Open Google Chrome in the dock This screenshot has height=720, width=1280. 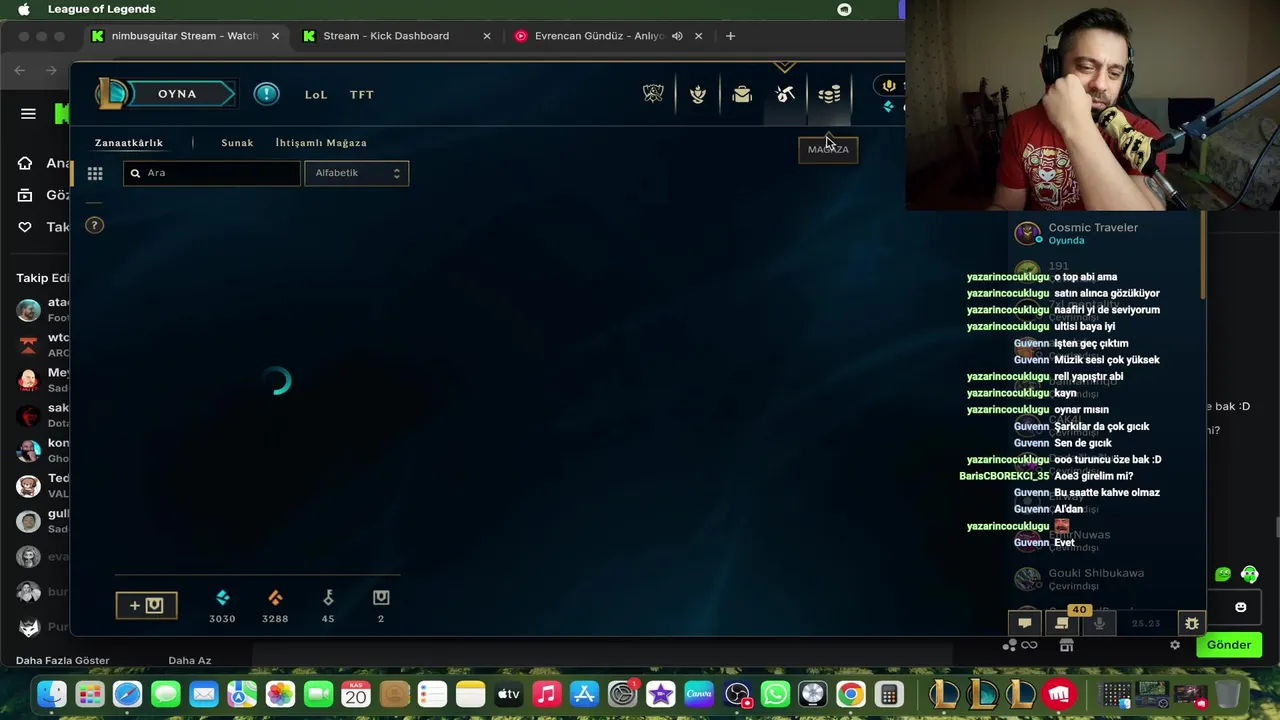point(851,694)
